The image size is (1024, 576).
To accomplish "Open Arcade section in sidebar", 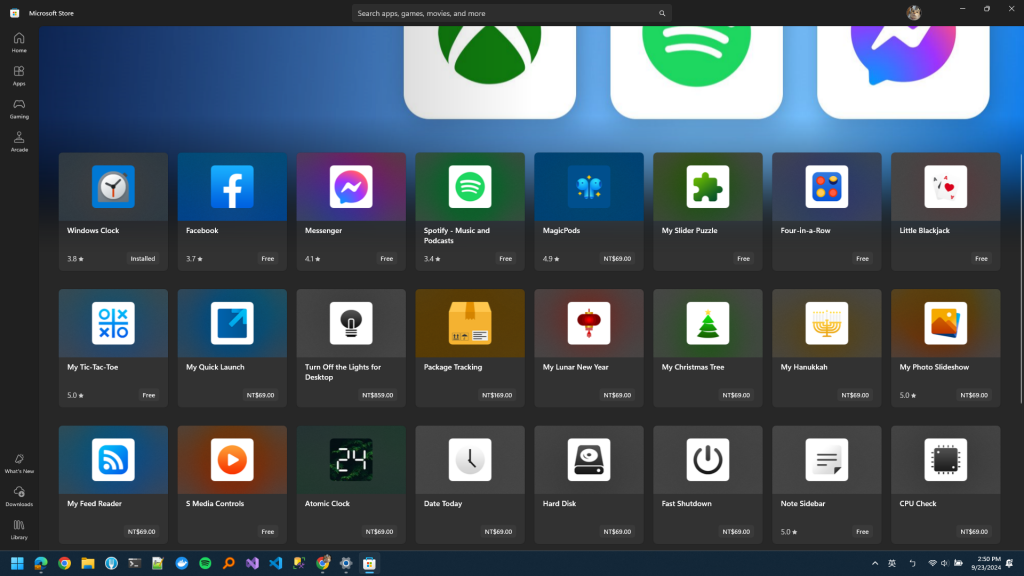I will click(19, 142).
